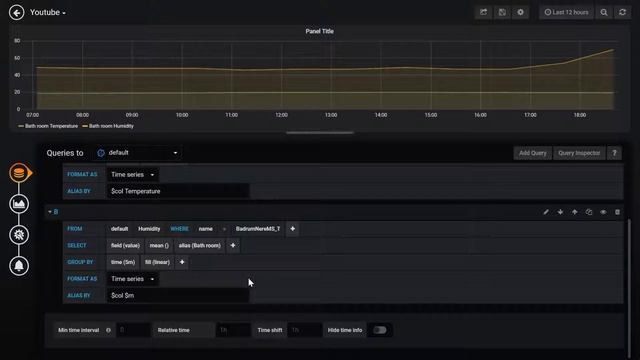Click the plus icon in FROM row

click(292, 229)
